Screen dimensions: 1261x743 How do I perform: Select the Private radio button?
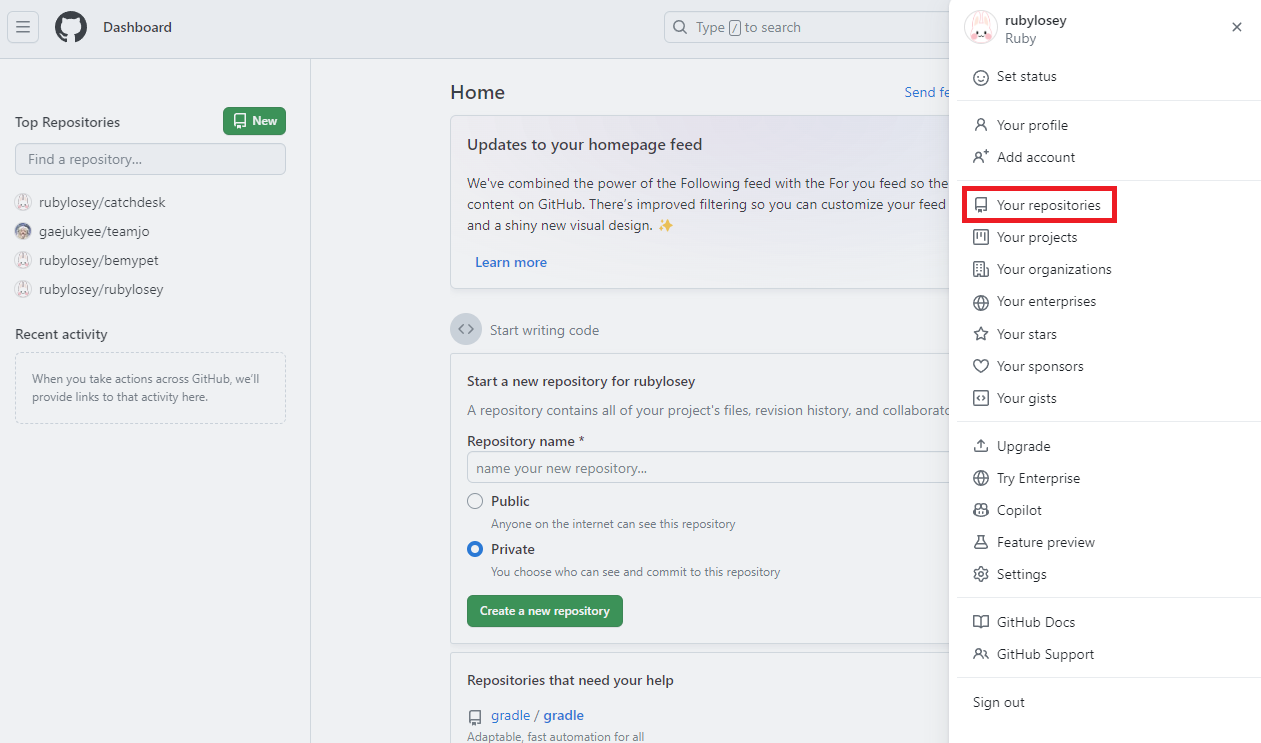point(475,549)
